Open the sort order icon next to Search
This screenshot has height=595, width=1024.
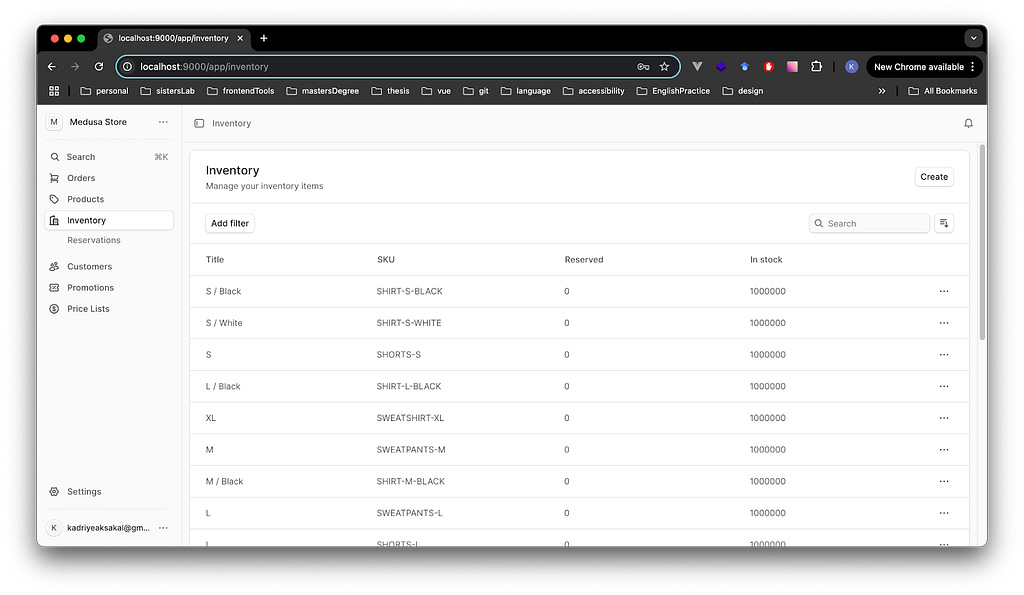[944, 223]
